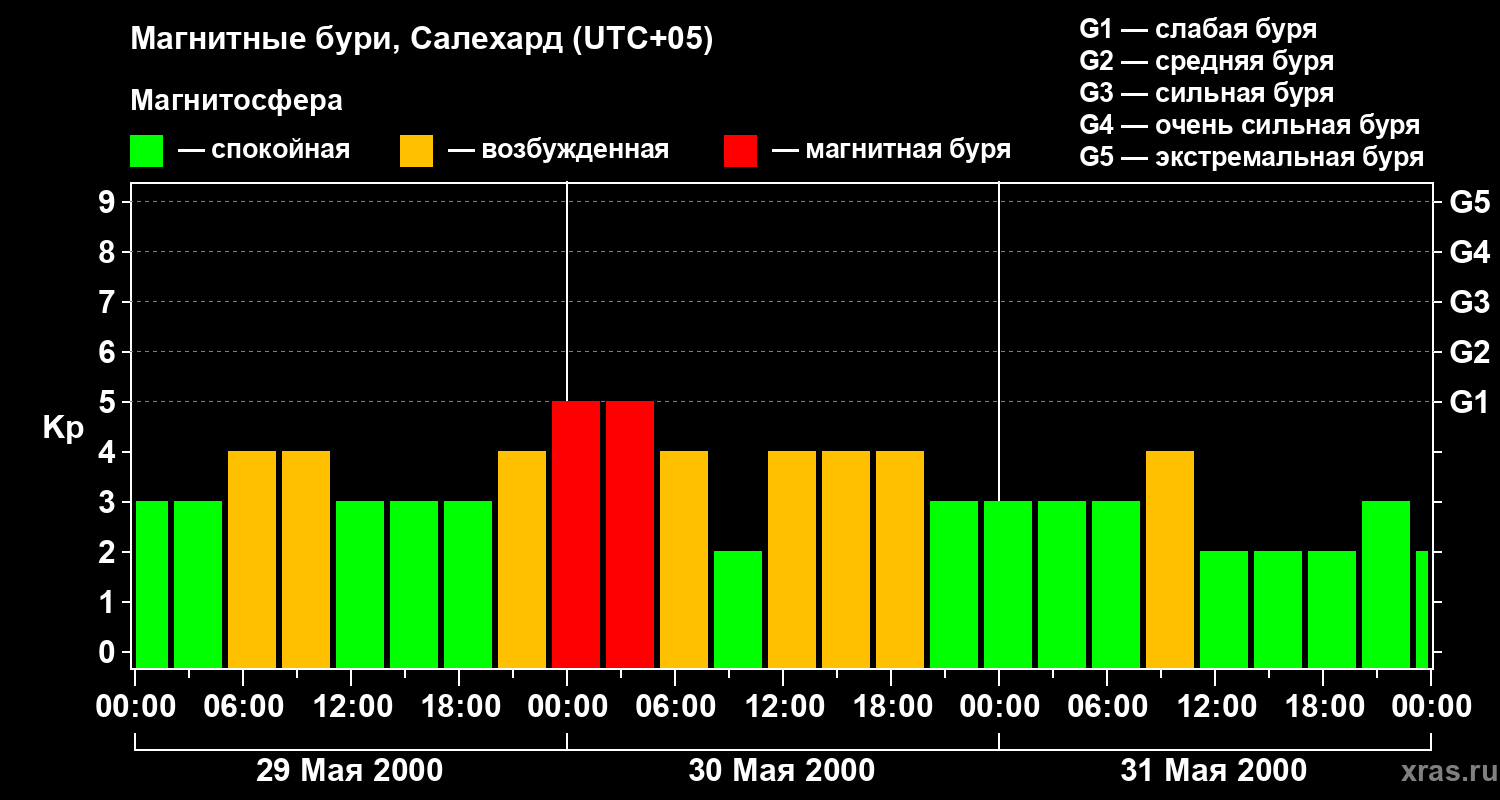The width and height of the screenshot is (1500, 800).
Task: Click the Kp axis value 5
Action: tap(109, 402)
